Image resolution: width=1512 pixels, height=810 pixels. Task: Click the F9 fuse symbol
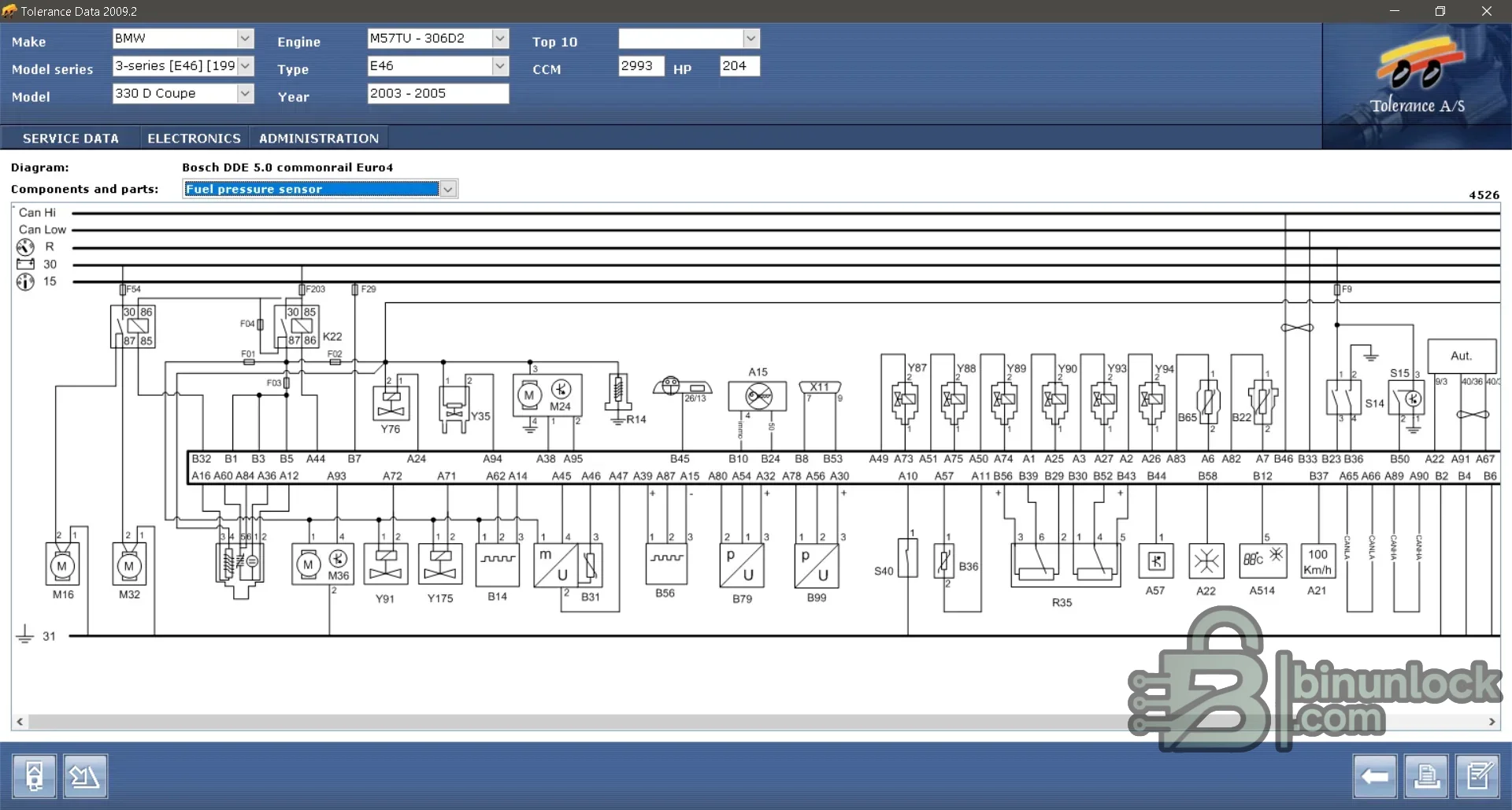[x=1337, y=290]
